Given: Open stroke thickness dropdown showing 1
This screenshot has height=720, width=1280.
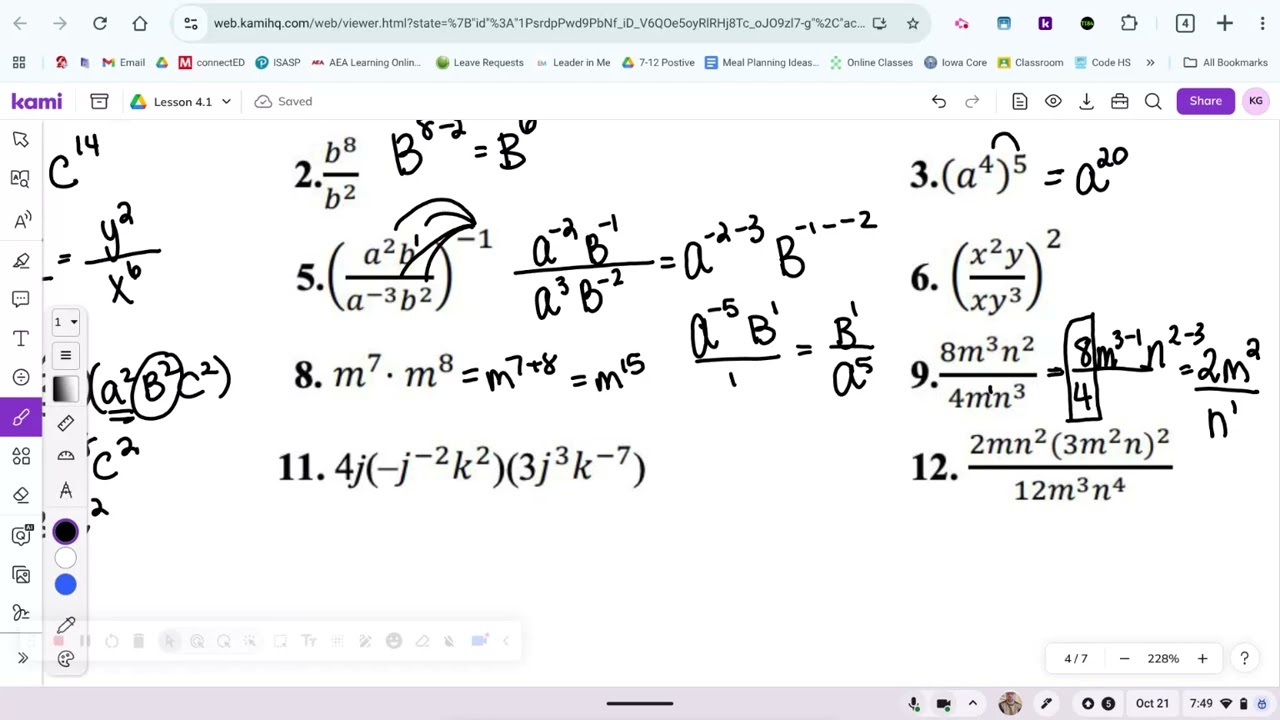Looking at the screenshot, I should tap(66, 322).
